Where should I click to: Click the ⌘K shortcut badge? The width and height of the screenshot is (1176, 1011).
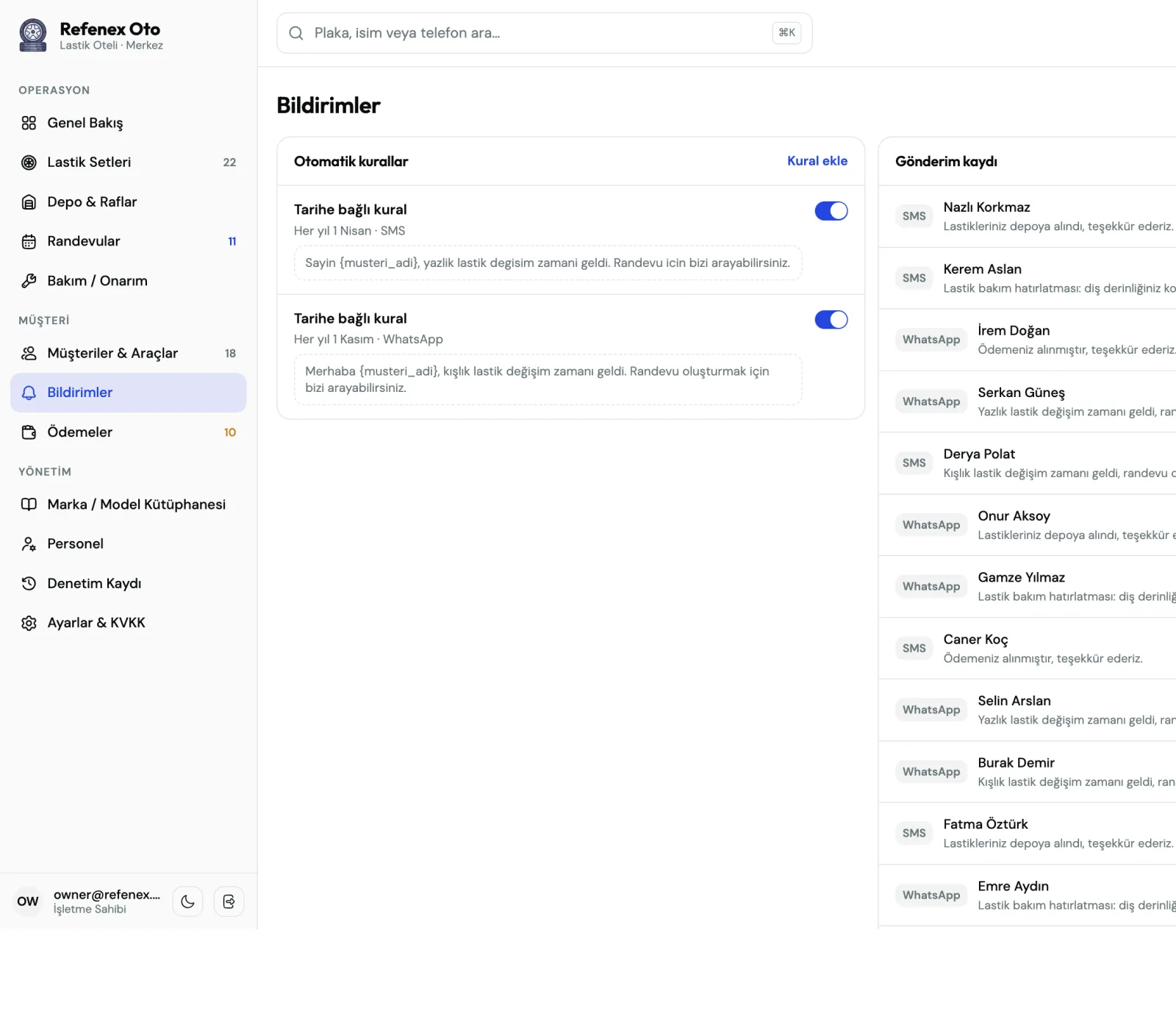(786, 33)
